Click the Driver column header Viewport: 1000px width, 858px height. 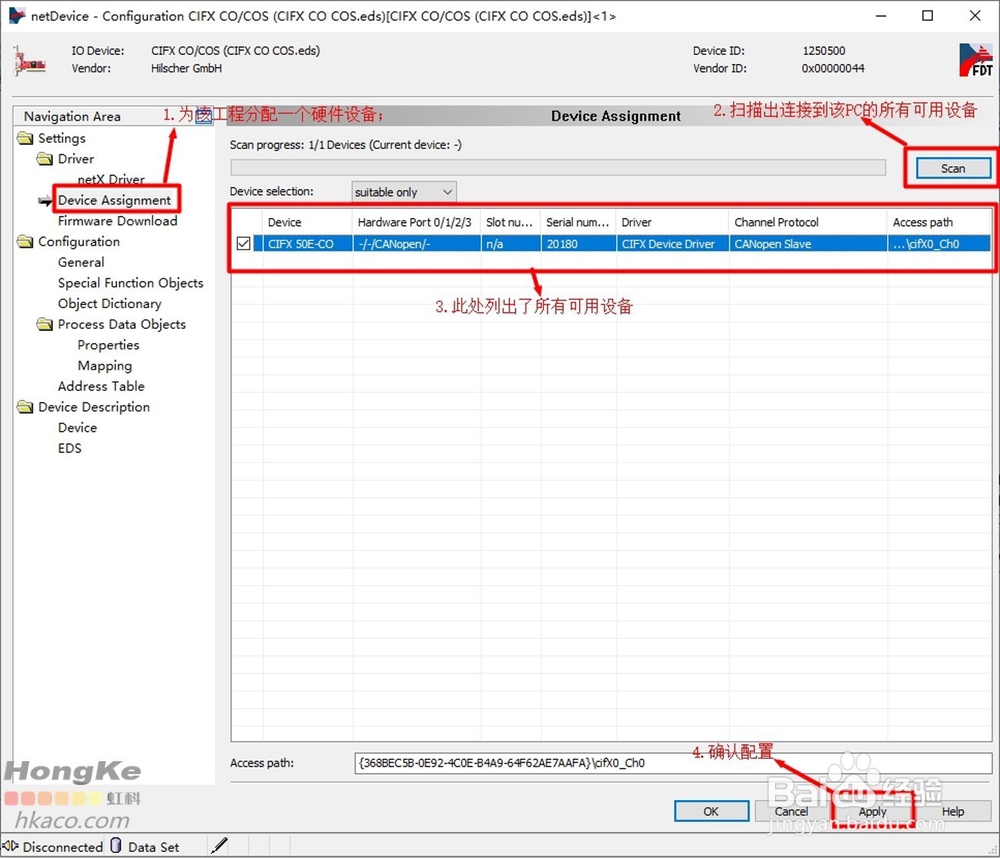pos(672,222)
